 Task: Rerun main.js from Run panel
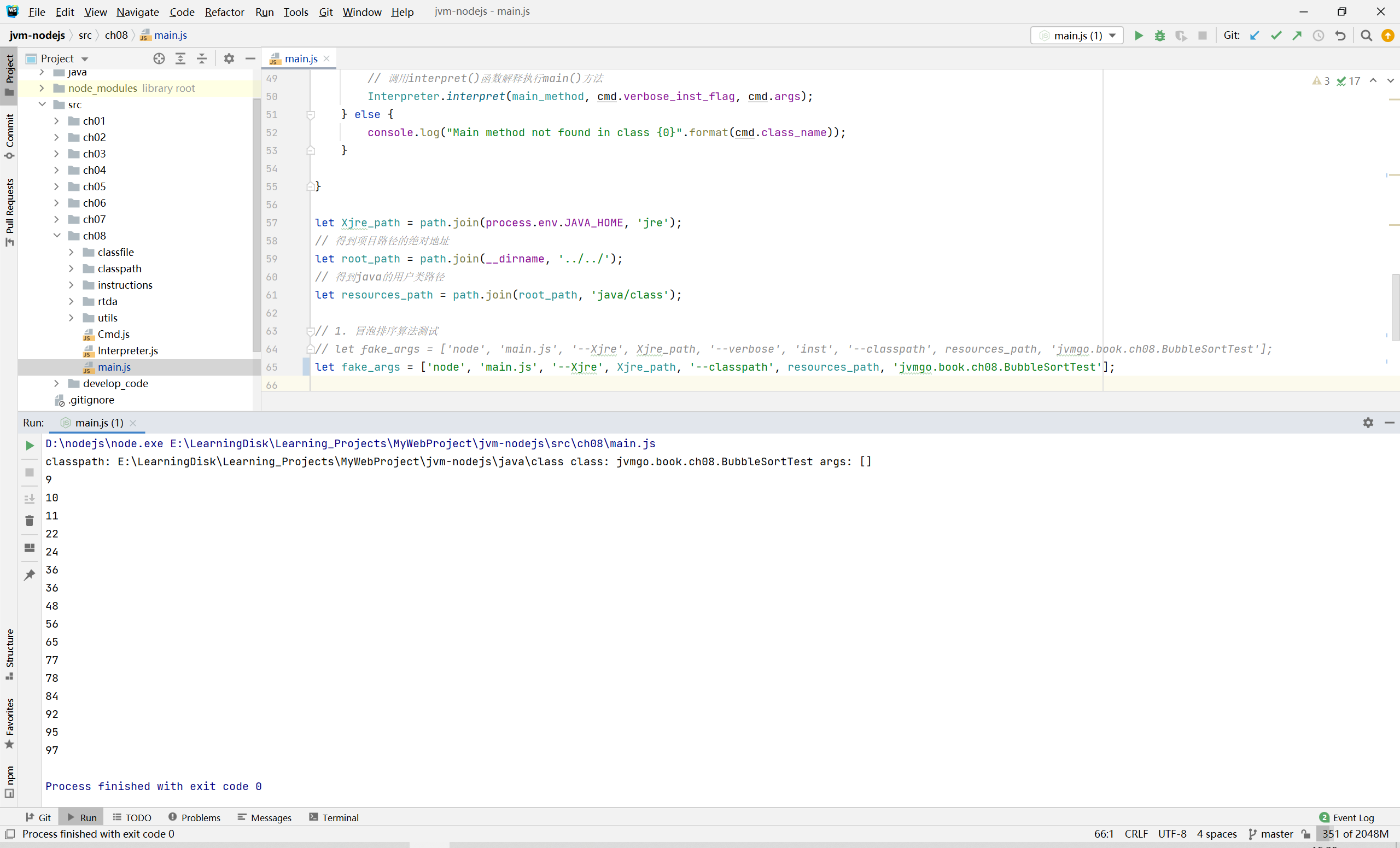tap(30, 445)
